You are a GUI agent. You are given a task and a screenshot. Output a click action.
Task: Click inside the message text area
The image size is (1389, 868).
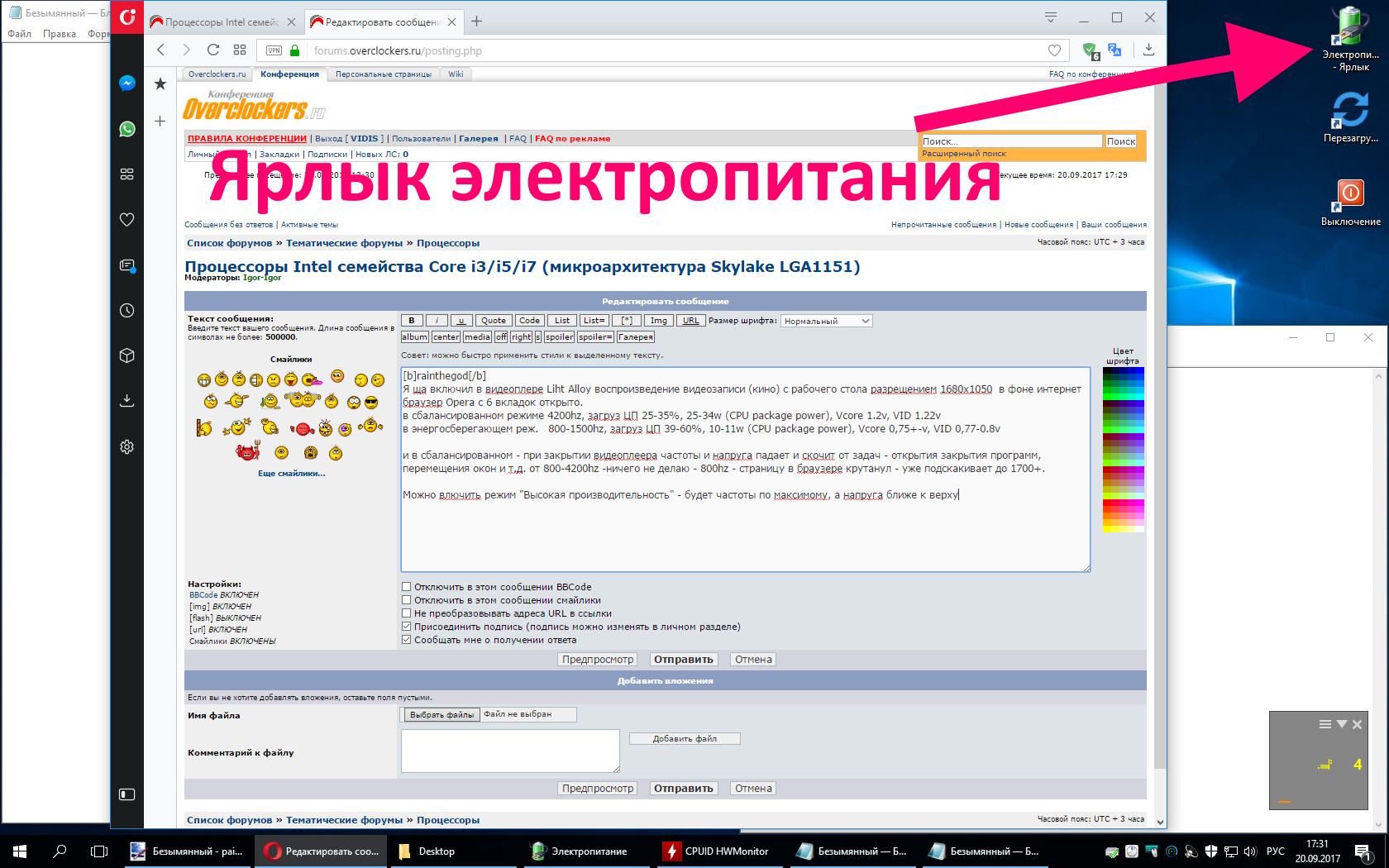click(x=746, y=470)
